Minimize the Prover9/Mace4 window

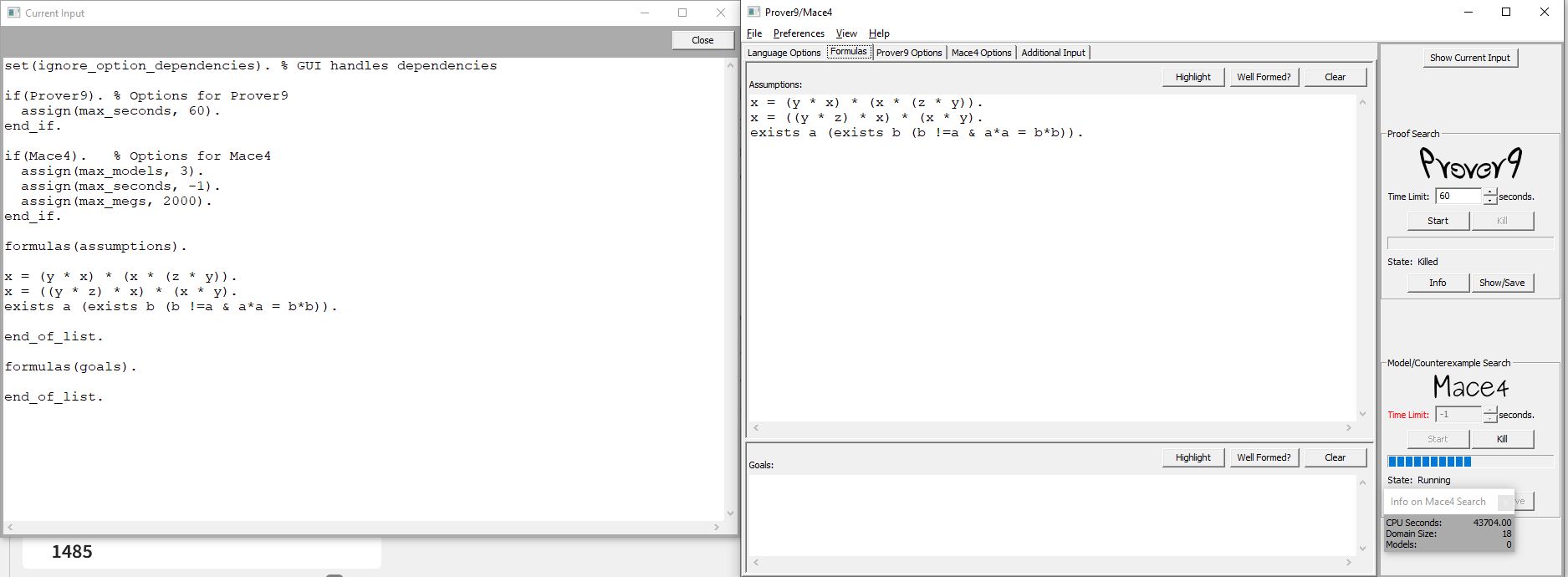pyautogui.click(x=1468, y=12)
